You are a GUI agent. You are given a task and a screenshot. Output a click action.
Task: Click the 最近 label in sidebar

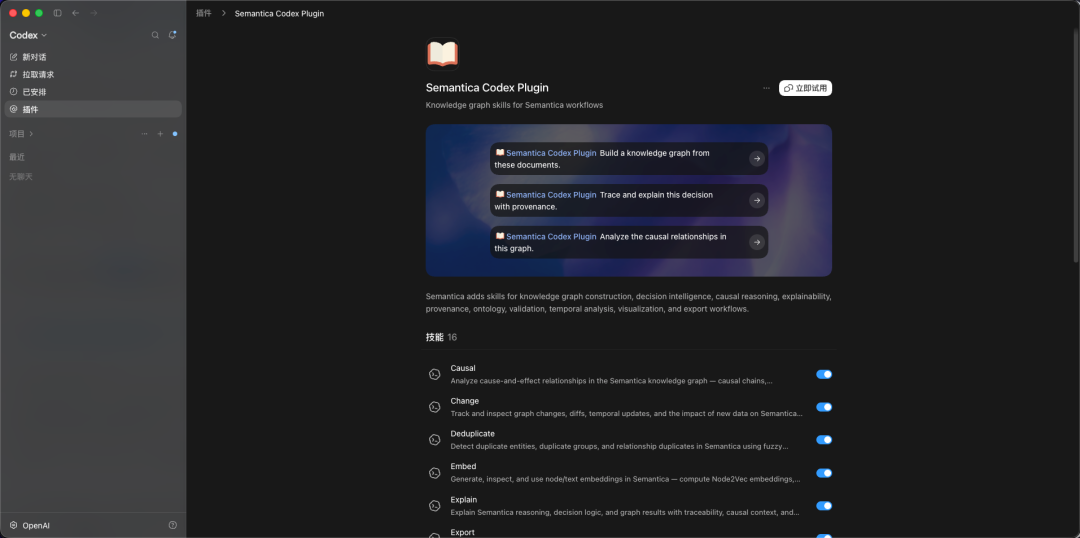coord(17,157)
